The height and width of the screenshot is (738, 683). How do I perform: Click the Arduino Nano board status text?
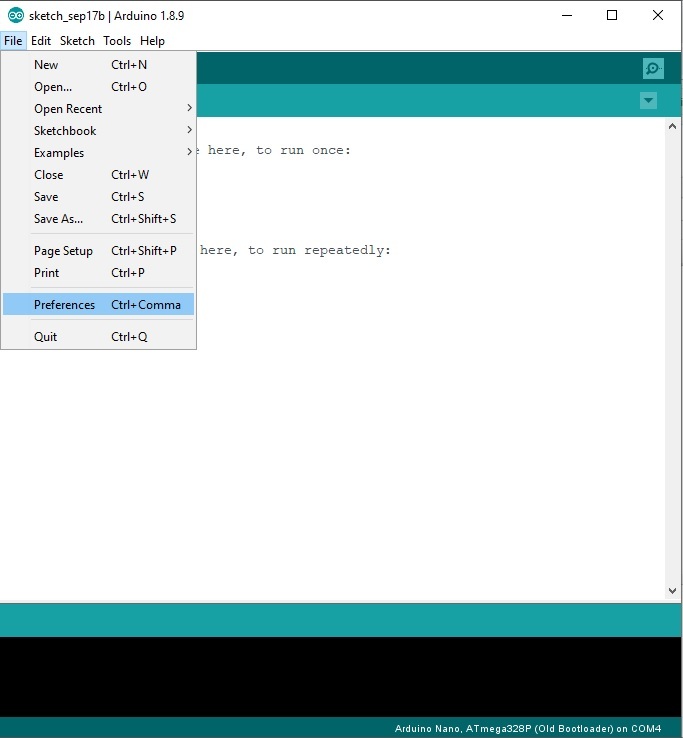(x=528, y=729)
